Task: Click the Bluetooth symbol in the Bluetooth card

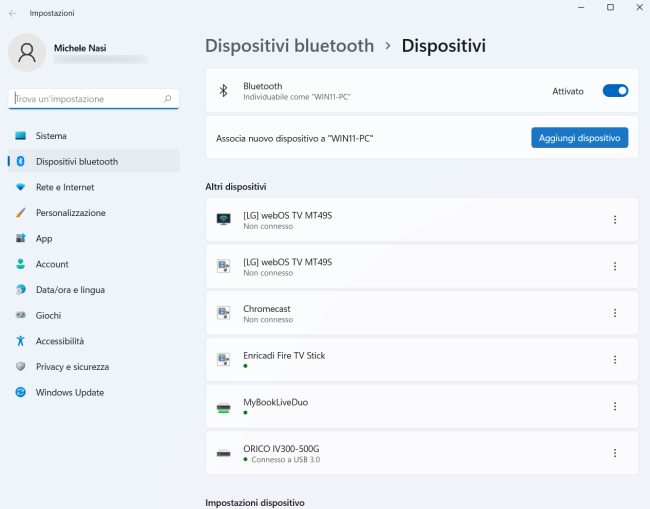Action: pos(223,91)
